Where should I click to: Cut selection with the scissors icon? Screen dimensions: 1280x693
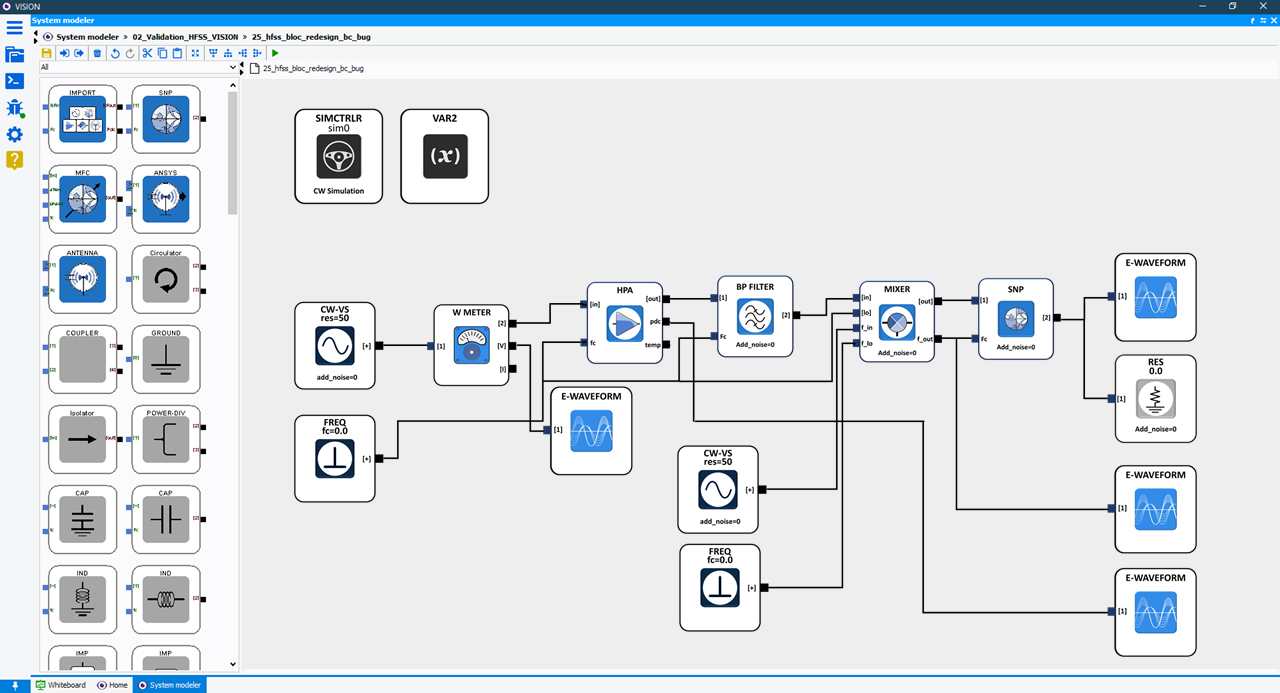point(147,53)
